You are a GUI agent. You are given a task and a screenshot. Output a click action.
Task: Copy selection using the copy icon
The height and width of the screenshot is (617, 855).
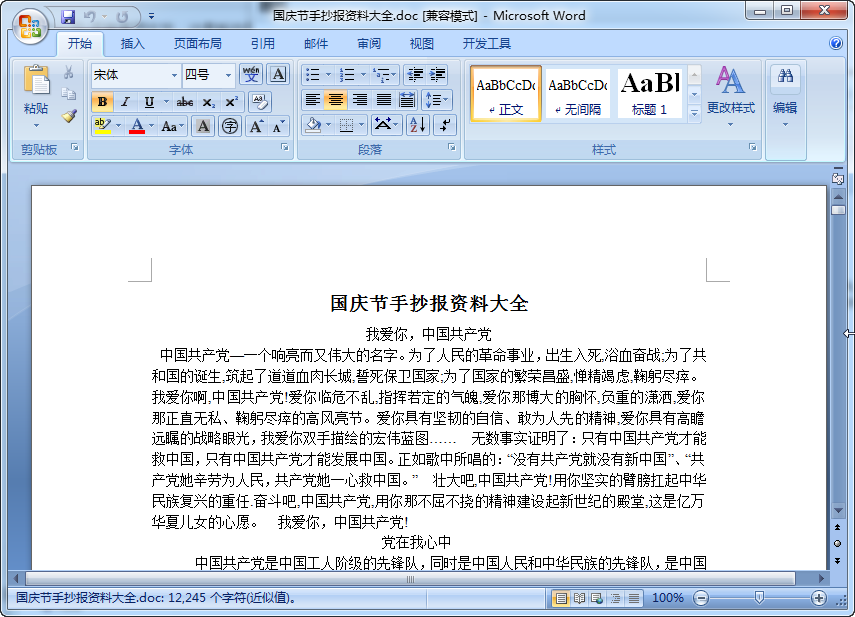(x=69, y=94)
